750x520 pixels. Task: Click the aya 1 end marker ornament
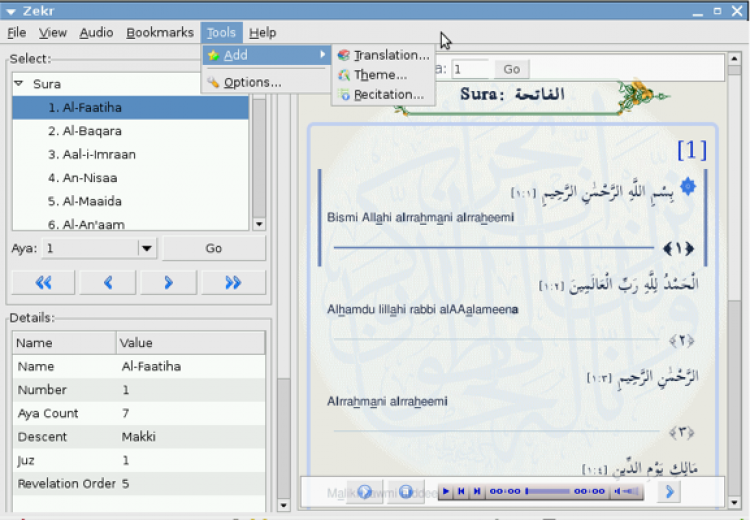(x=678, y=249)
